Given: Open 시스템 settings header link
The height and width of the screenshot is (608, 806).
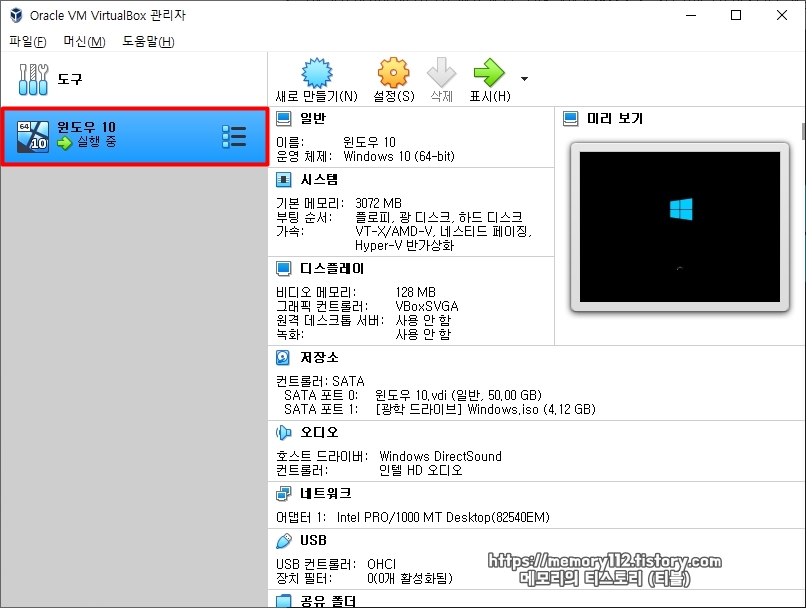Looking at the screenshot, I should [x=319, y=179].
